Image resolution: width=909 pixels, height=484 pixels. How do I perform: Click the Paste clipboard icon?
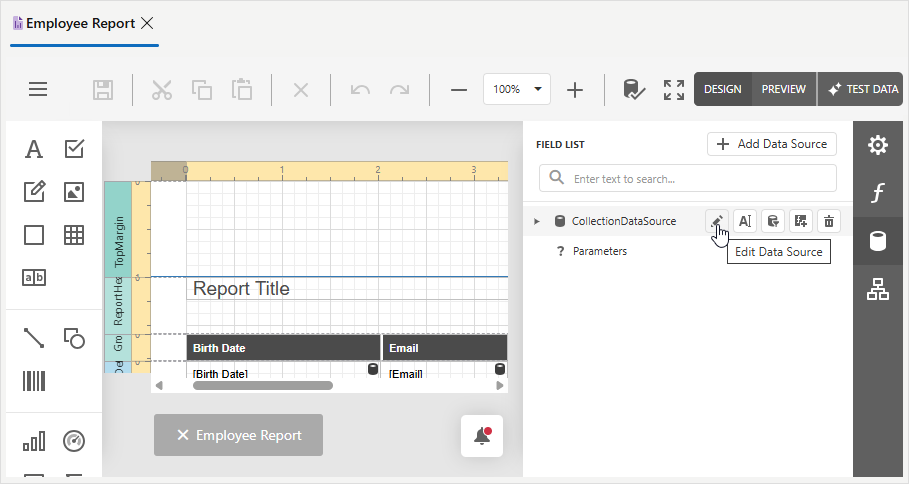(242, 90)
